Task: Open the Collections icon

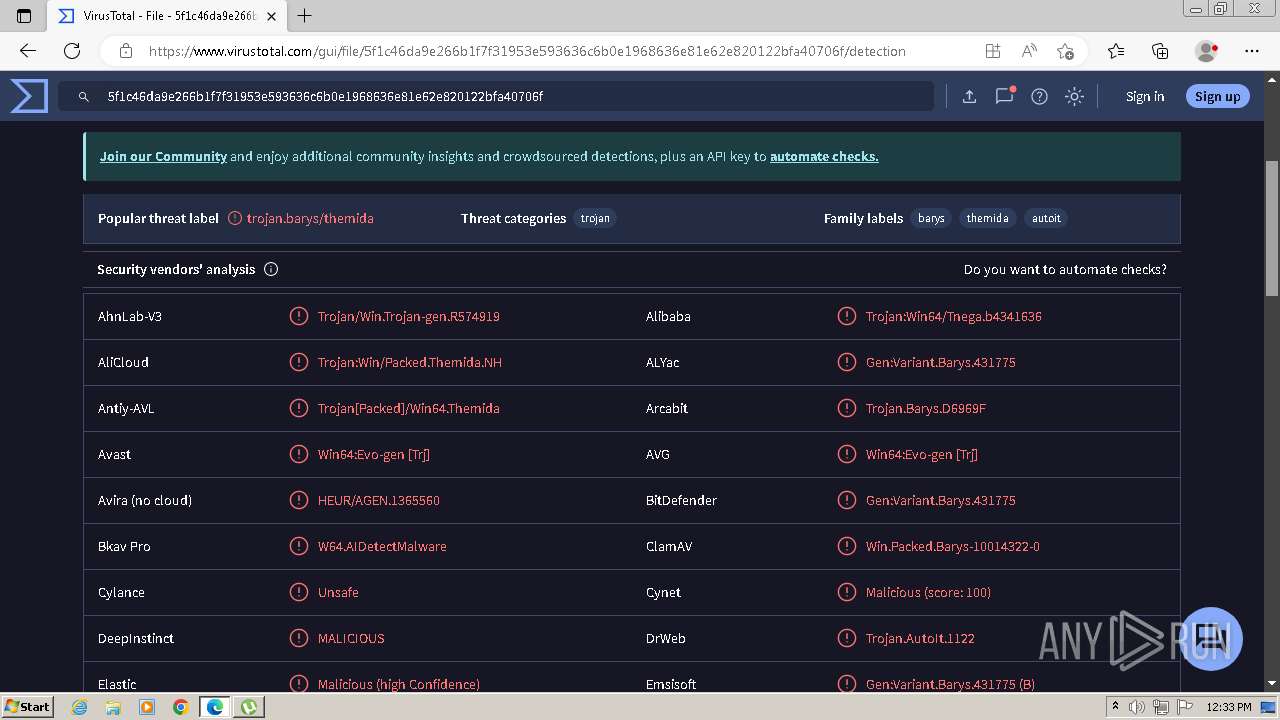Action: point(1160,51)
